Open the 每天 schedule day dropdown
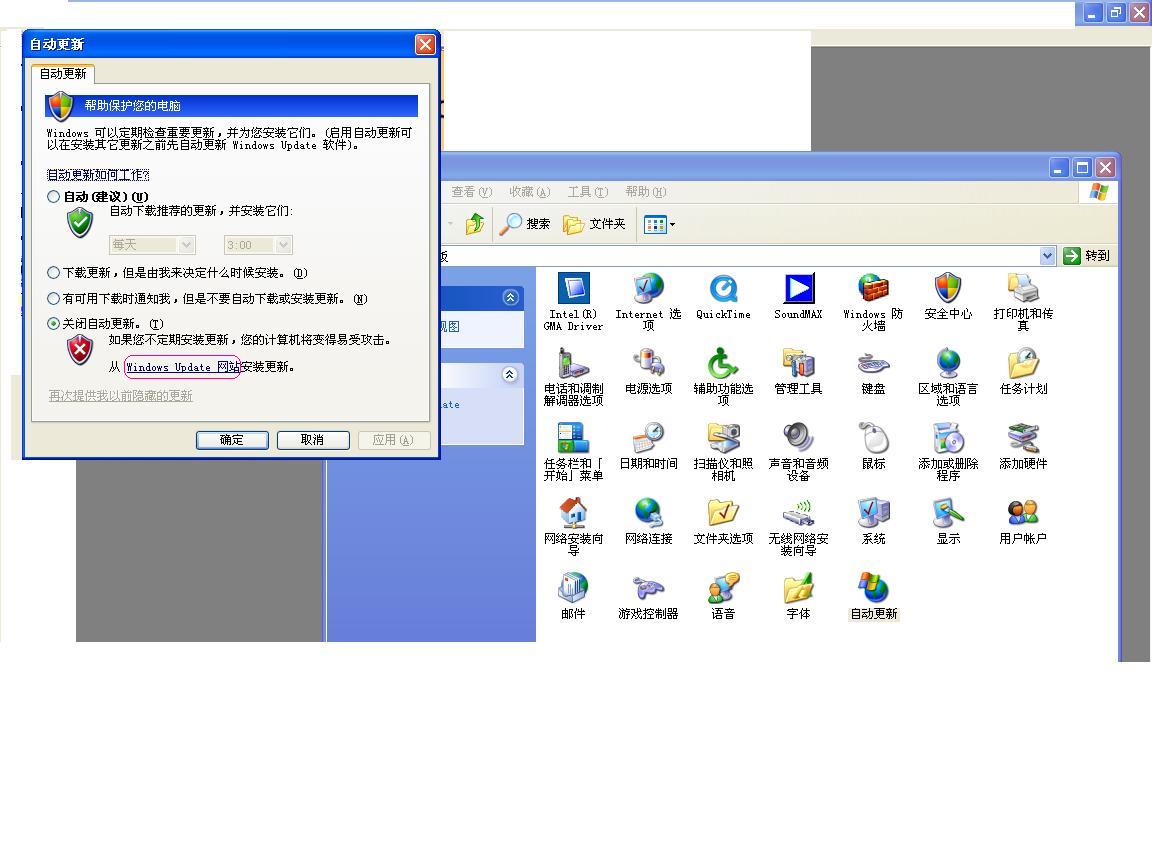 pos(152,245)
